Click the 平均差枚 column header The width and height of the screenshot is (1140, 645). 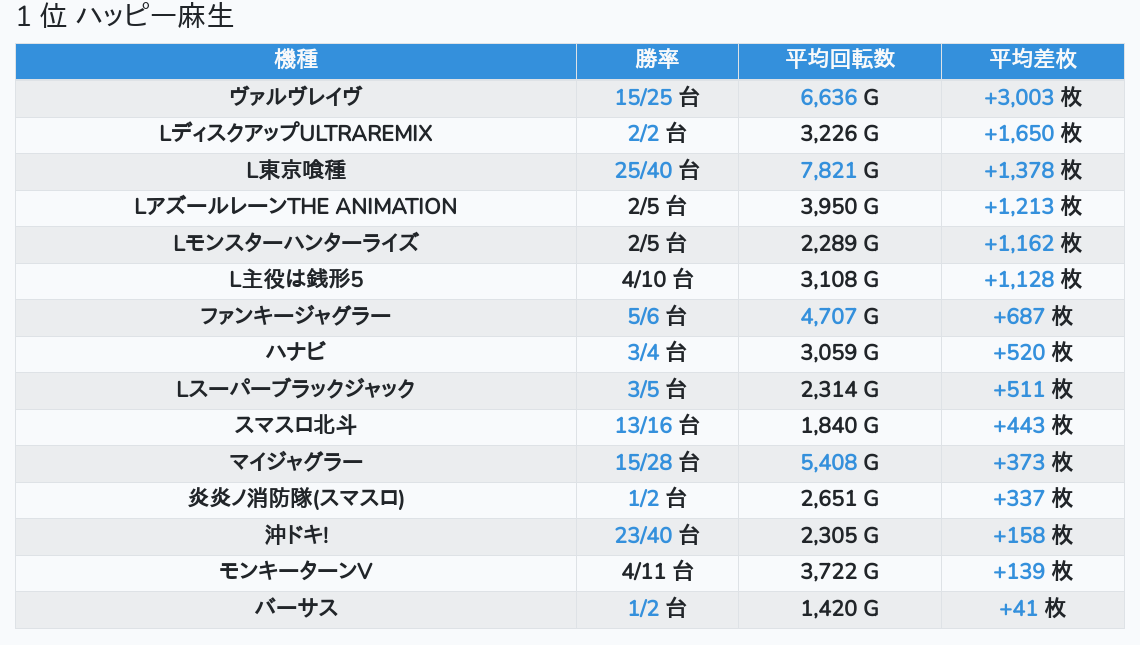pos(1033,60)
